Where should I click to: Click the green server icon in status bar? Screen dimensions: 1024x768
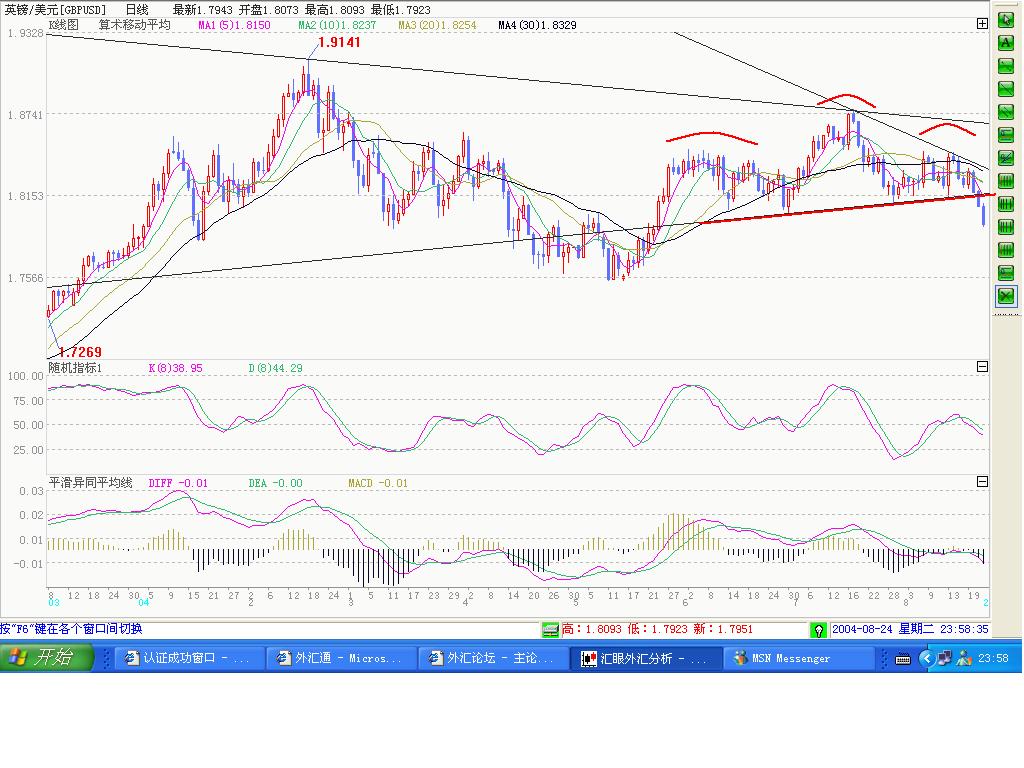(x=551, y=630)
